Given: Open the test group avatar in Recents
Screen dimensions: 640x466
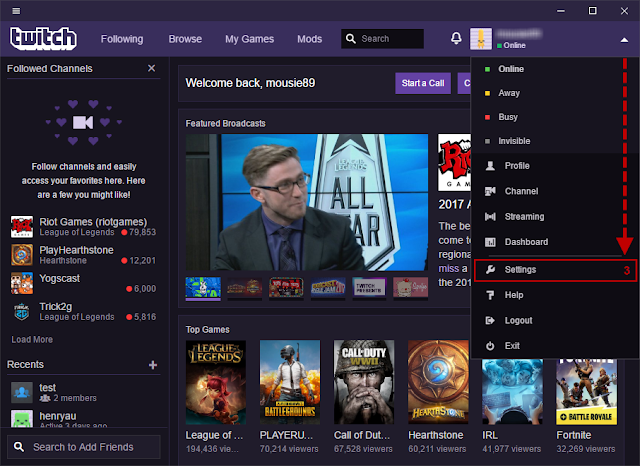Looking at the screenshot, I should 22,393.
